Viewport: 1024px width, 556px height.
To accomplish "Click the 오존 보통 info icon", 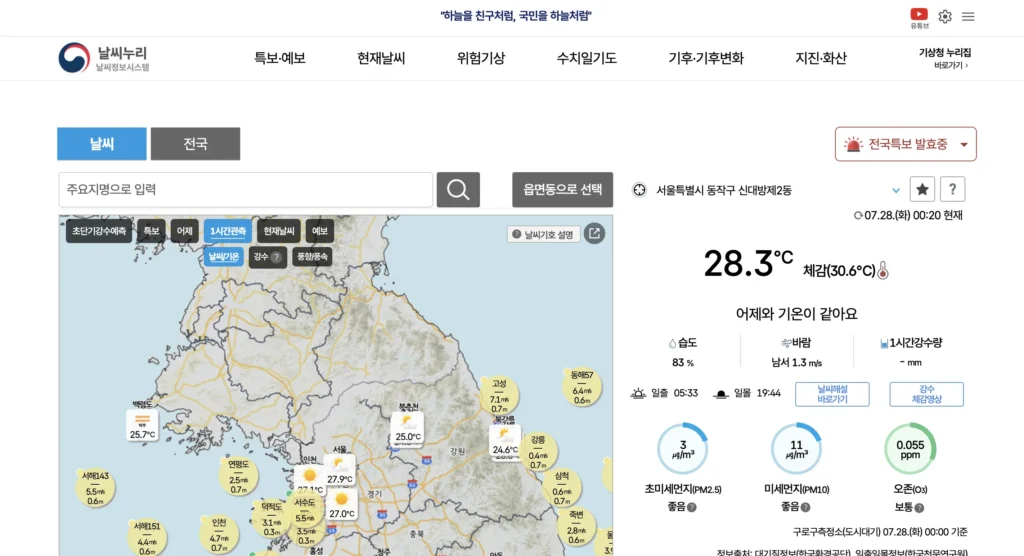I will (919, 508).
